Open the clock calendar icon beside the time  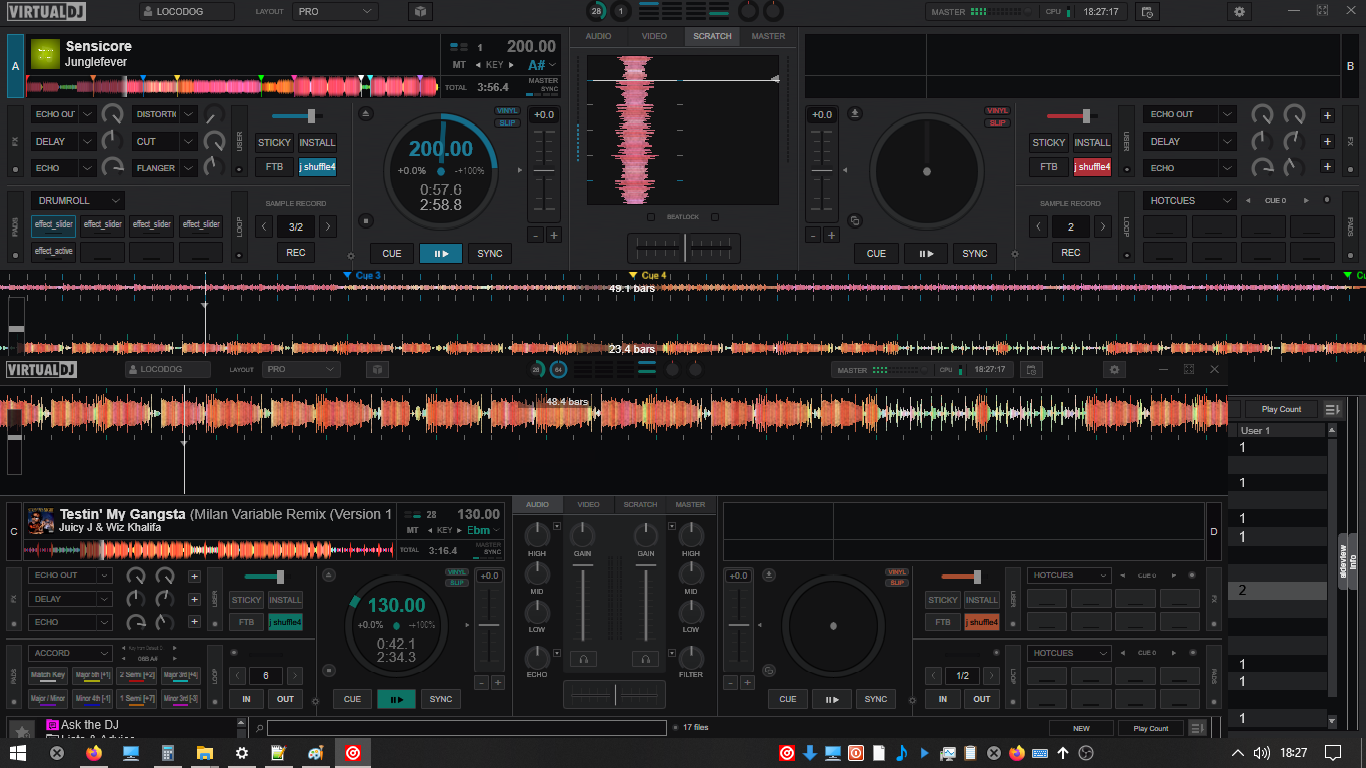click(x=1146, y=12)
